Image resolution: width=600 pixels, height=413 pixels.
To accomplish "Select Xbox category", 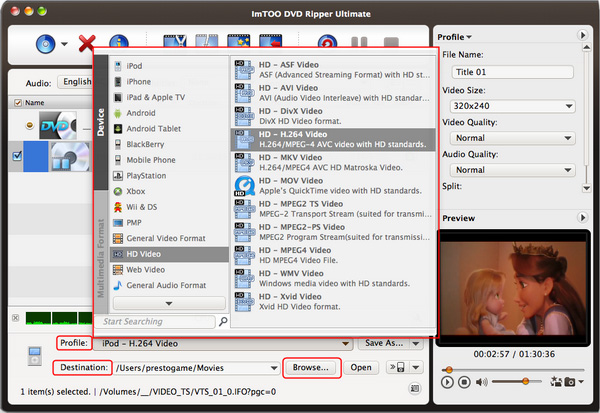I will 169,191.
